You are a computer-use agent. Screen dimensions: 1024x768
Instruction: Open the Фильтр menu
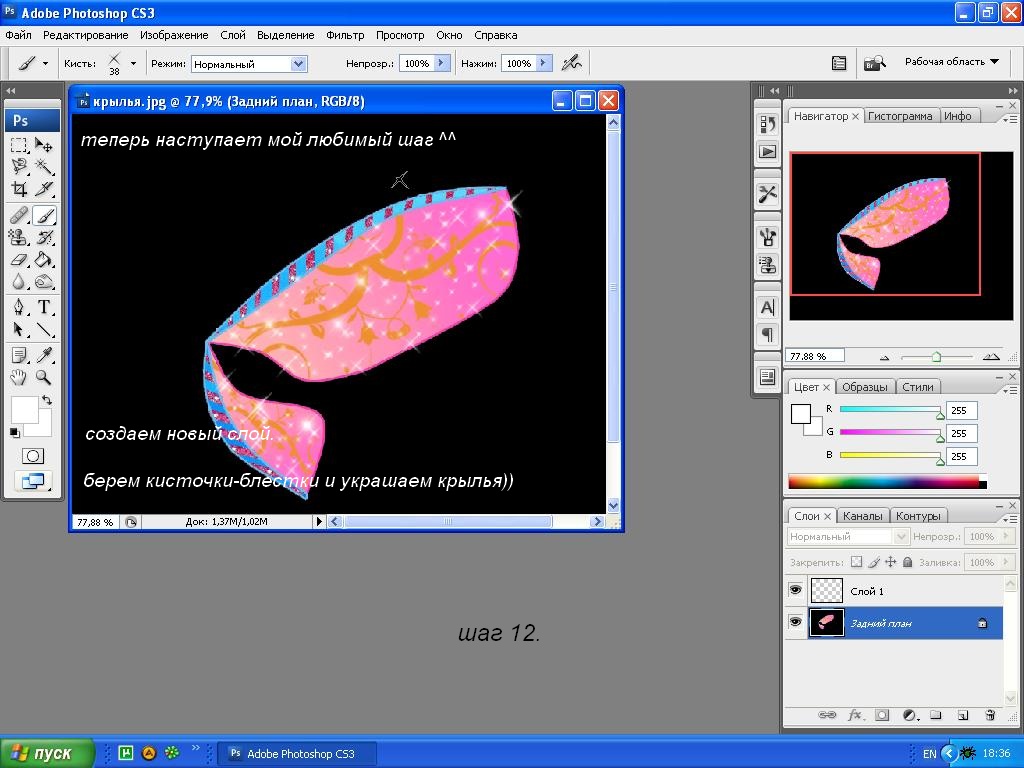coord(345,35)
